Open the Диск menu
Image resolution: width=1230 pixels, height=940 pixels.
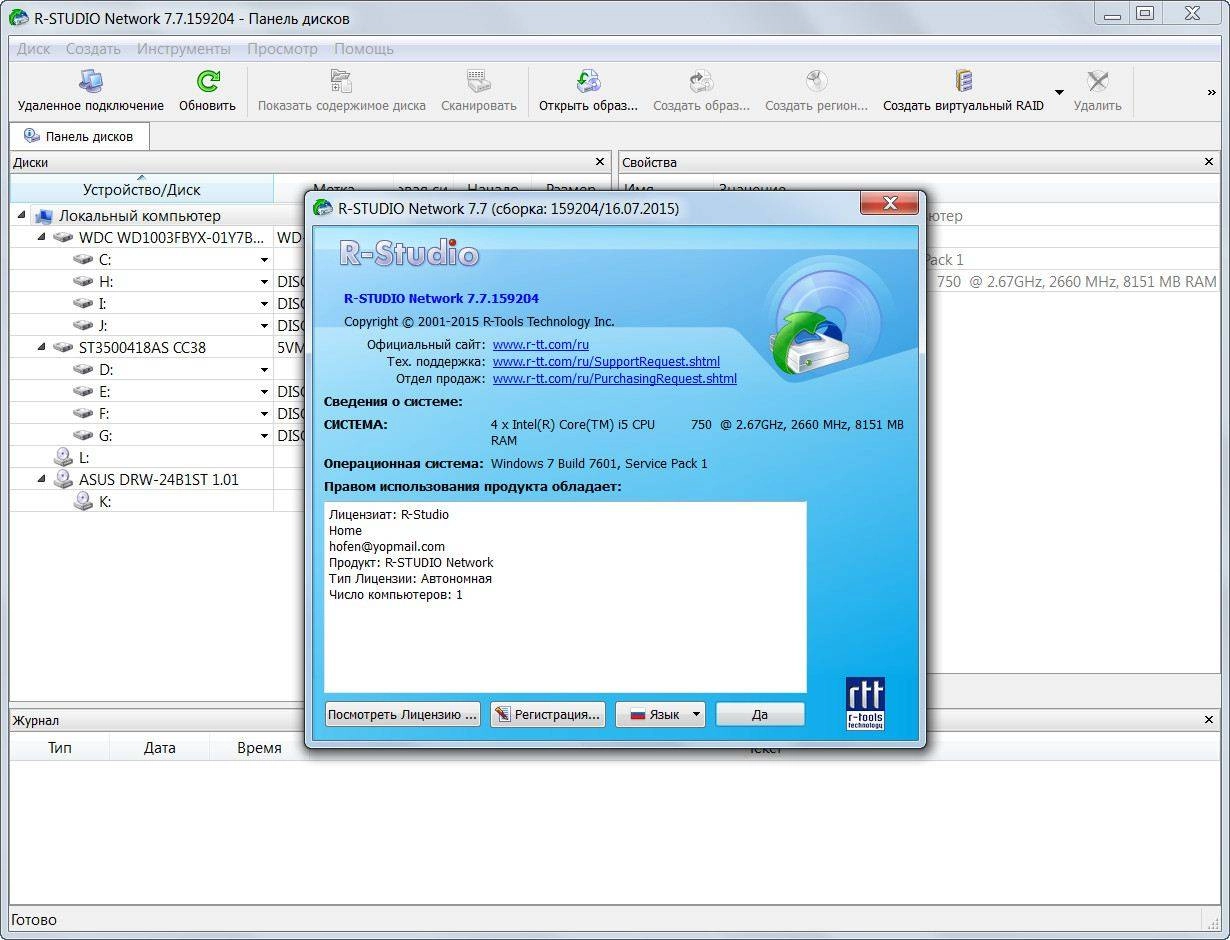(33, 48)
